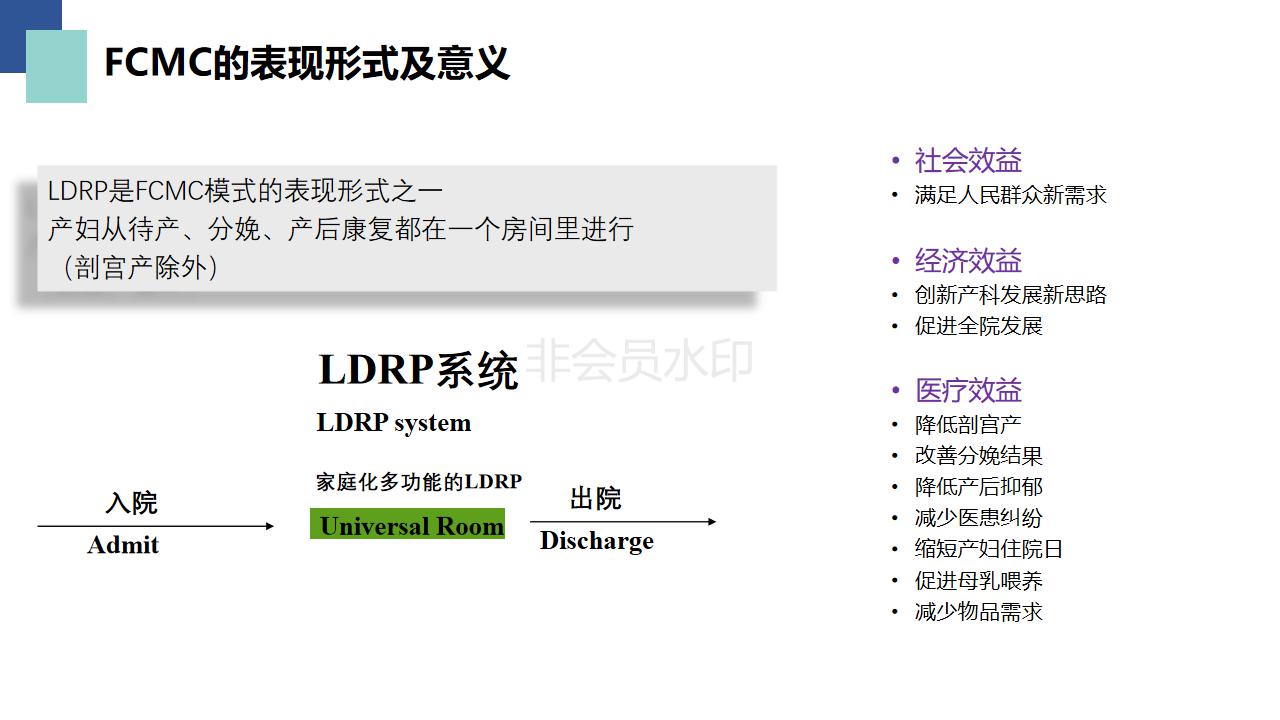Click the line LDRP是FCMC模式的表现形式之一
The image size is (1280, 720).
[245, 190]
